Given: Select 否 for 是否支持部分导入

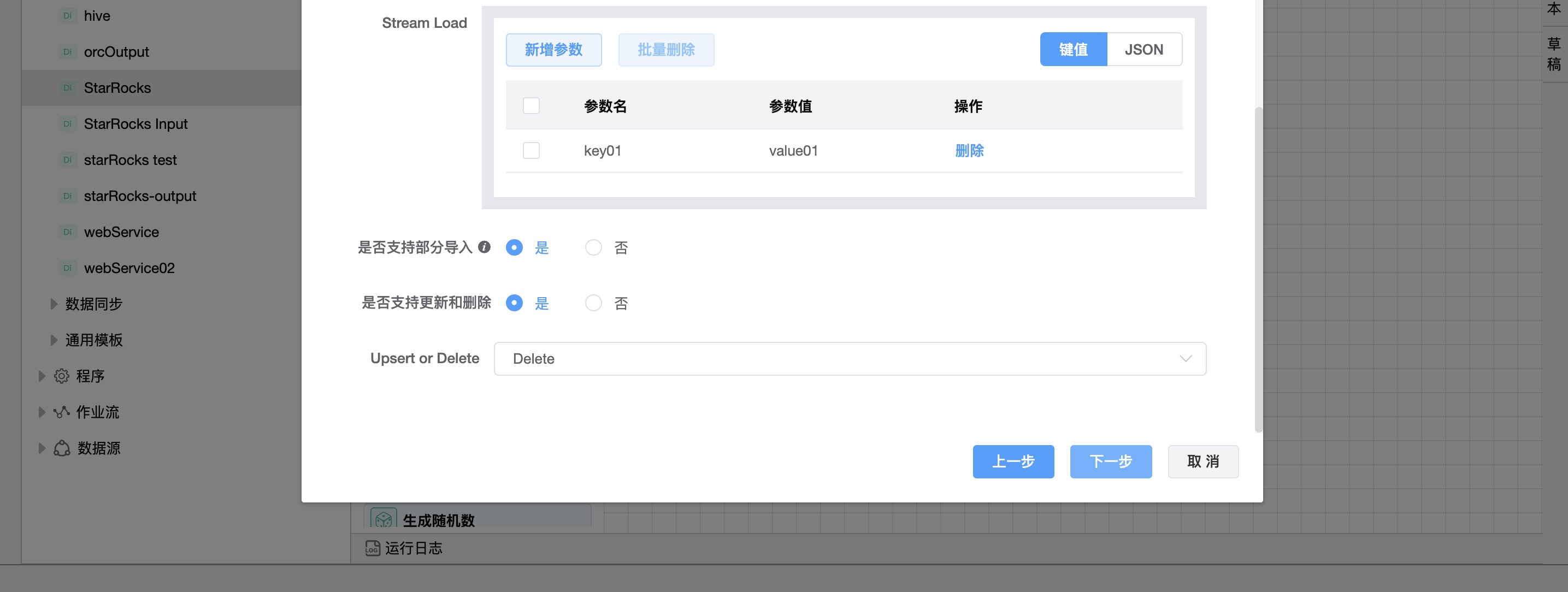Looking at the screenshot, I should point(593,247).
